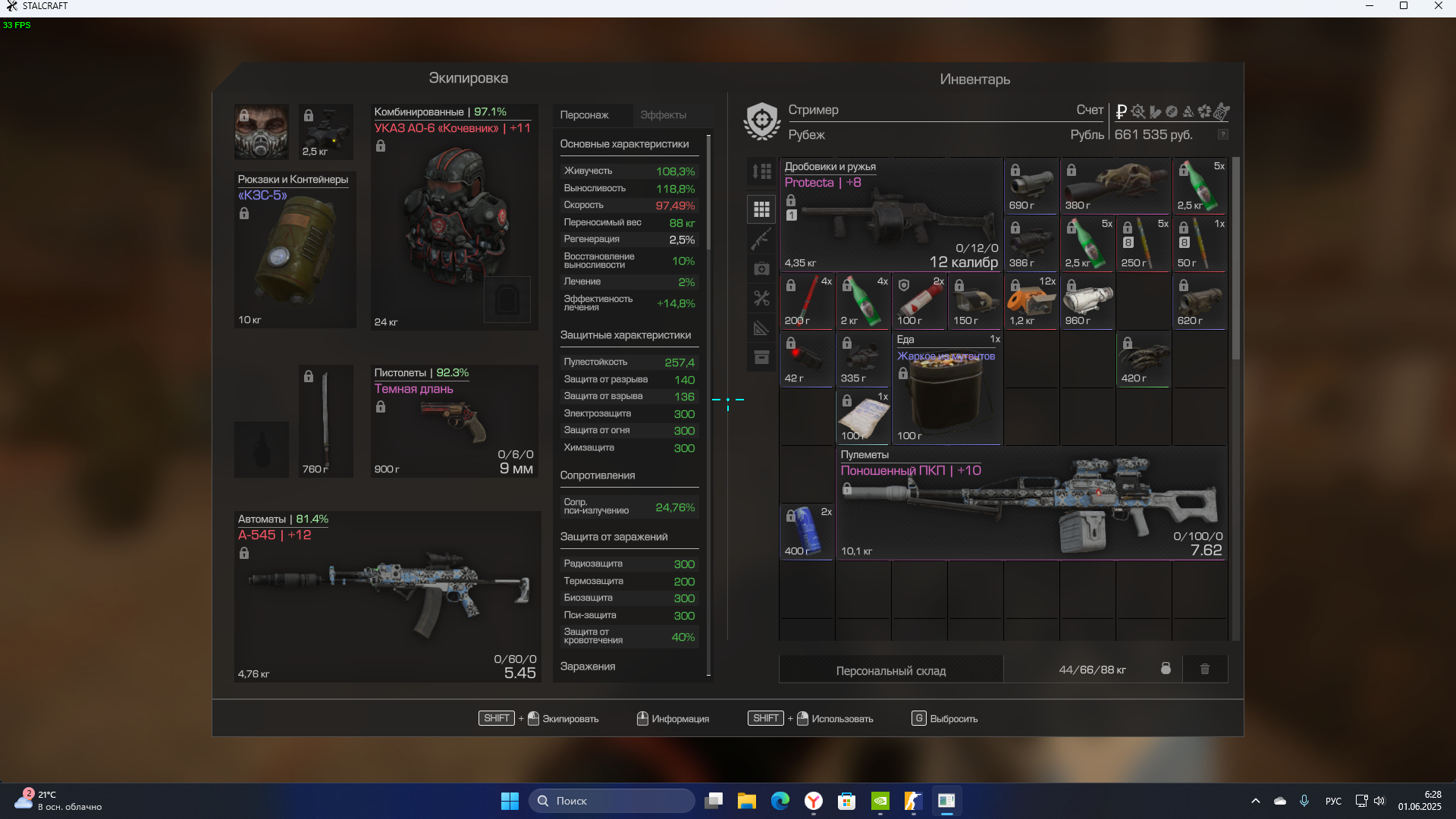Click the Живучесть 108,3% stat row
Image resolution: width=1456 pixels, height=819 pixels.
click(629, 171)
